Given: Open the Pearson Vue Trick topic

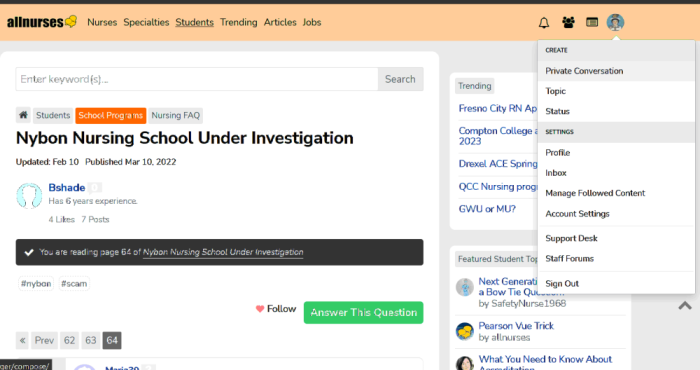Looking at the screenshot, I should 516,326.
